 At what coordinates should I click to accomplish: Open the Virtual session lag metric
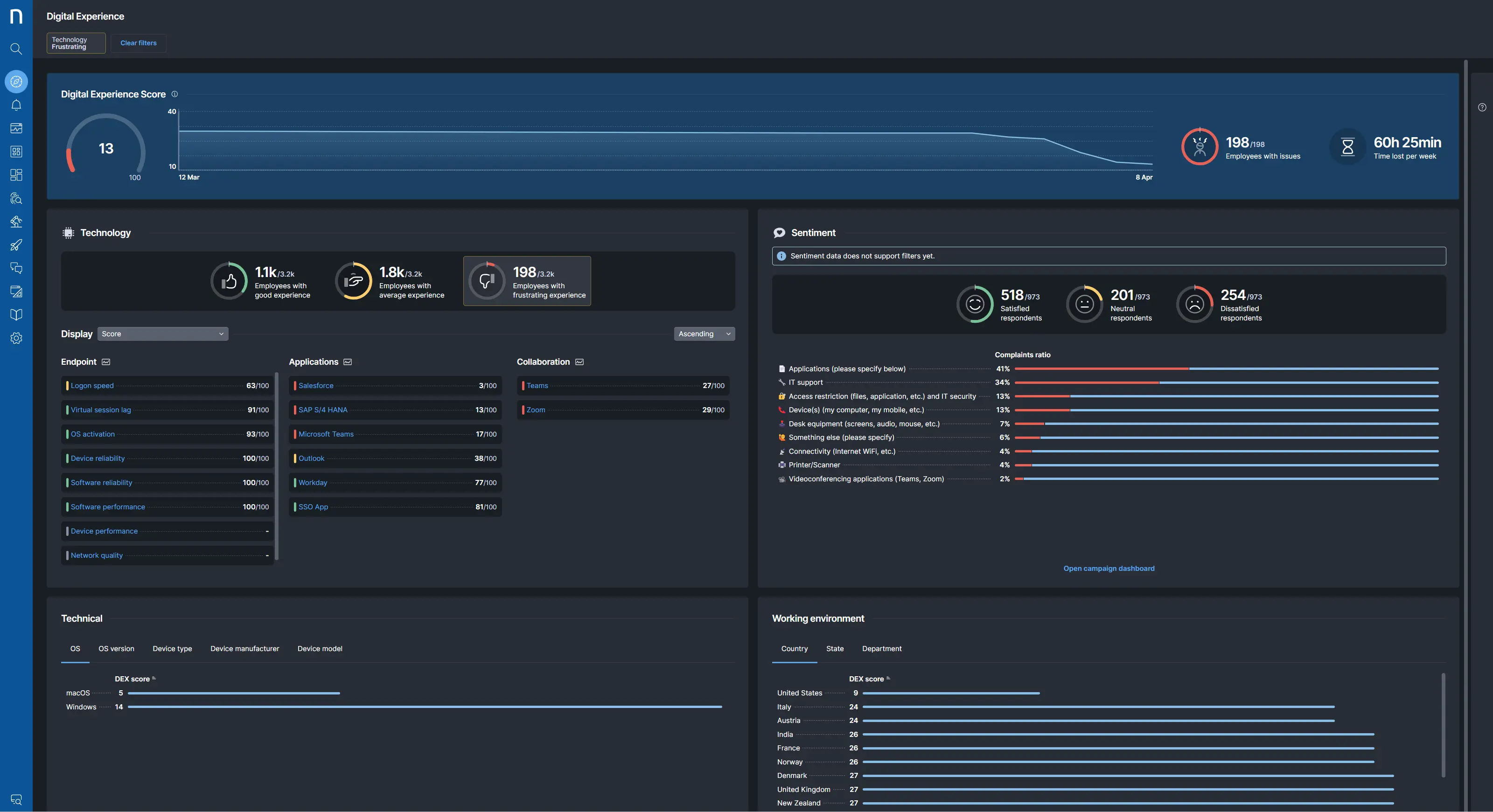point(167,410)
